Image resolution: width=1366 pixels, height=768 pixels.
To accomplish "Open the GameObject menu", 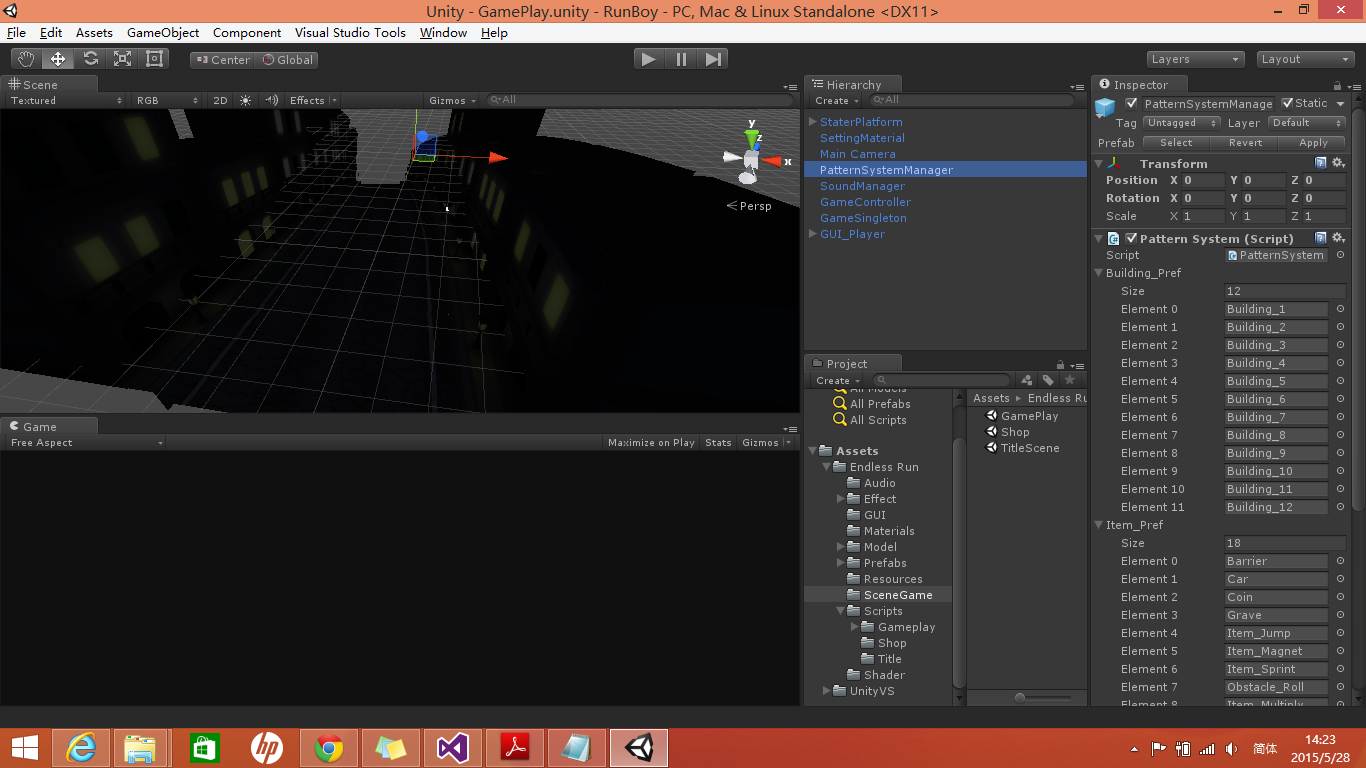I will tap(163, 33).
